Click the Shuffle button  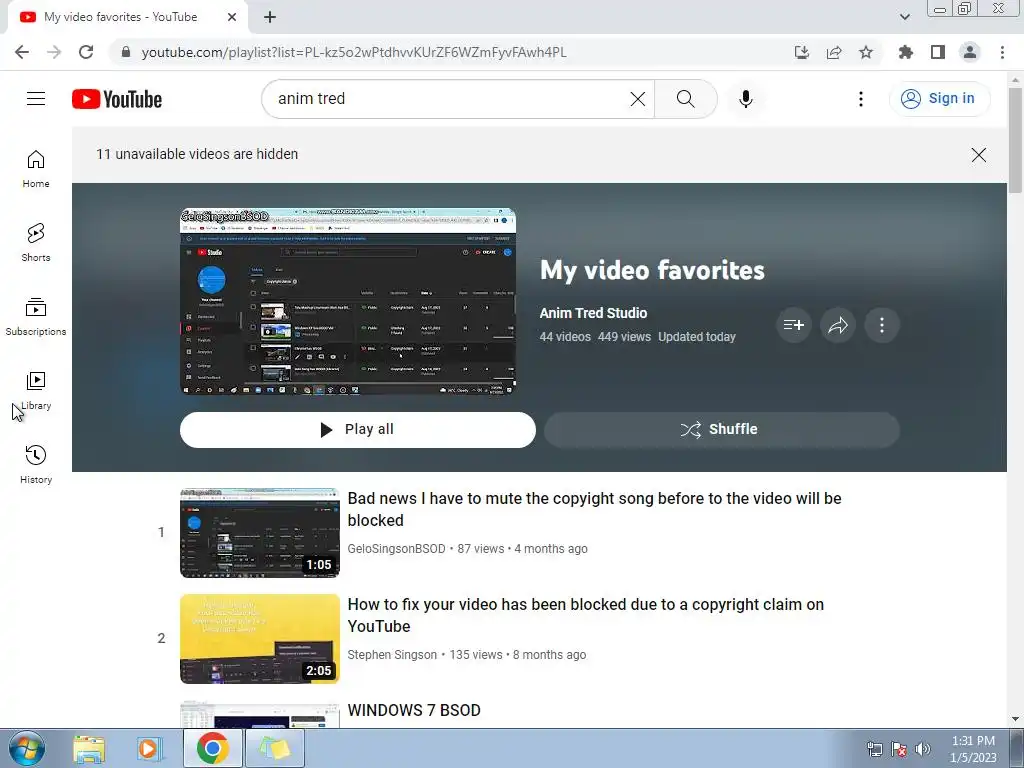pyautogui.click(x=722, y=429)
